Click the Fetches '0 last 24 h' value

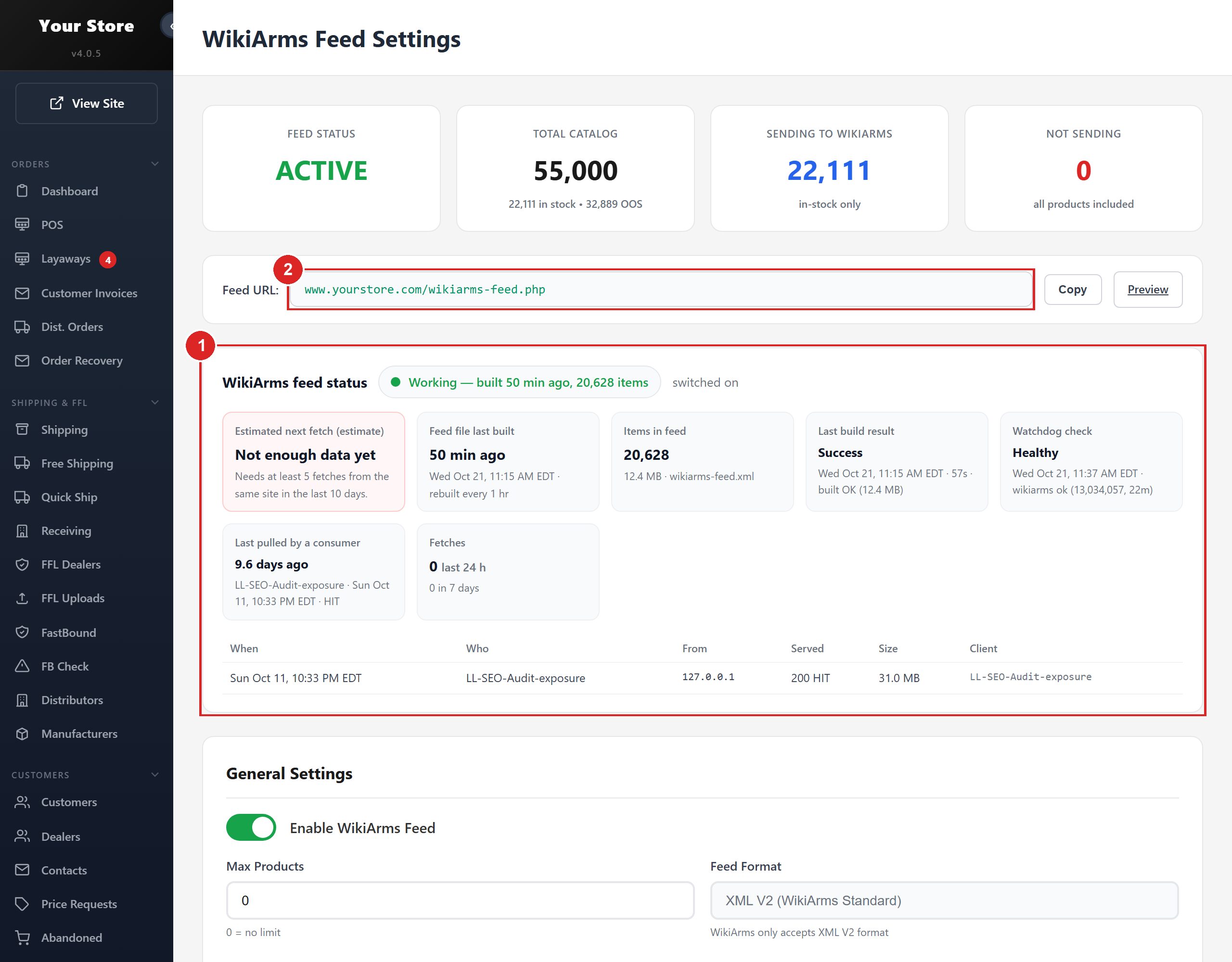pyautogui.click(x=458, y=567)
